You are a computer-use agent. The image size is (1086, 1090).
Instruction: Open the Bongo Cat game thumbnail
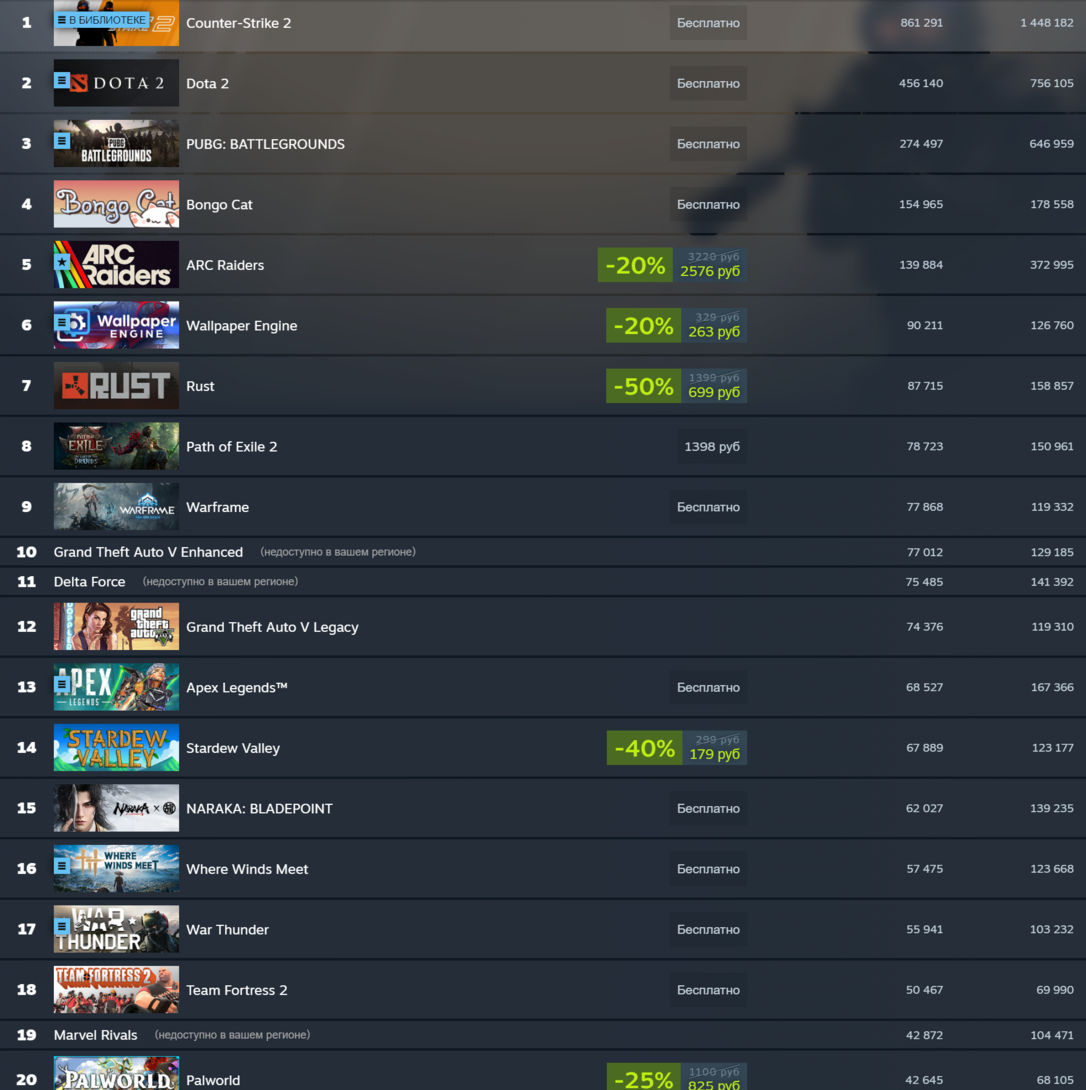click(116, 204)
